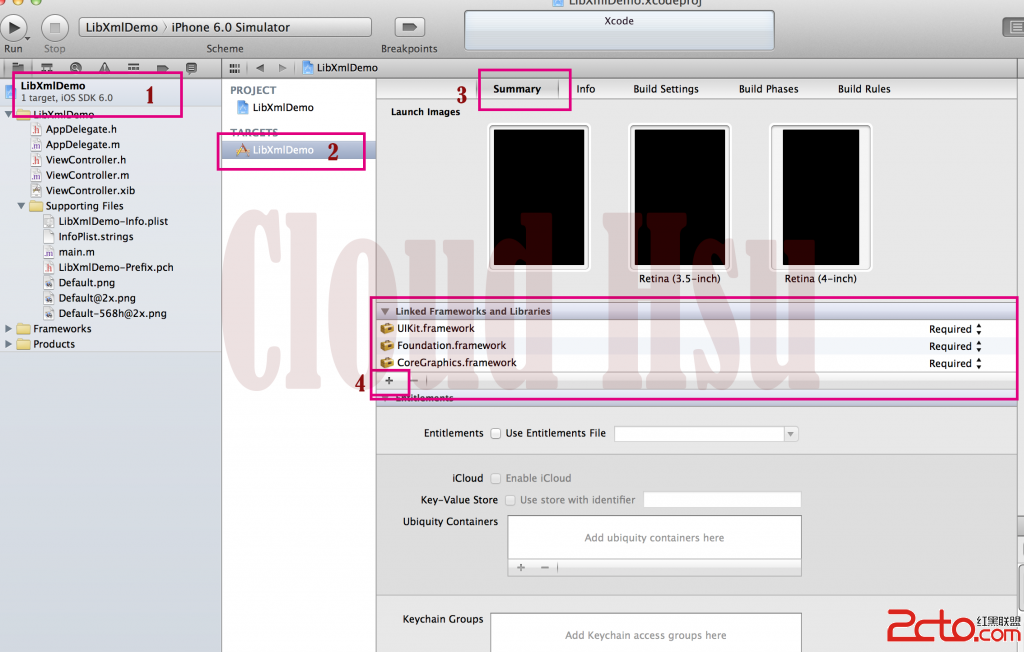The image size is (1024, 652).
Task: Open ViewController.xib
Action: tap(90, 191)
